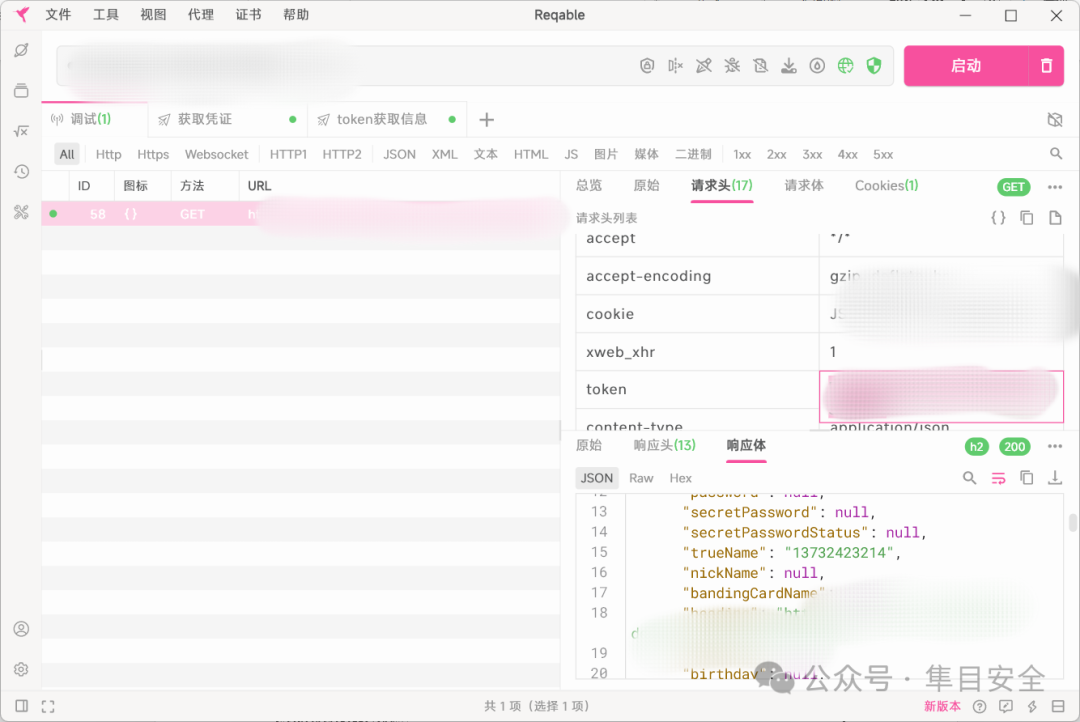The width and height of the screenshot is (1080, 722).
Task: Open the history clock icon in the sidebar
Action: [x=21, y=172]
